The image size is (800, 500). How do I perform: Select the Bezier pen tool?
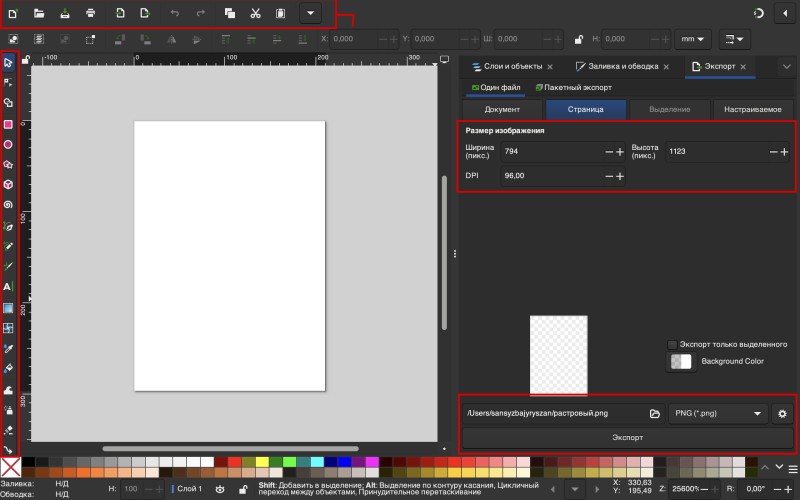[x=8, y=227]
